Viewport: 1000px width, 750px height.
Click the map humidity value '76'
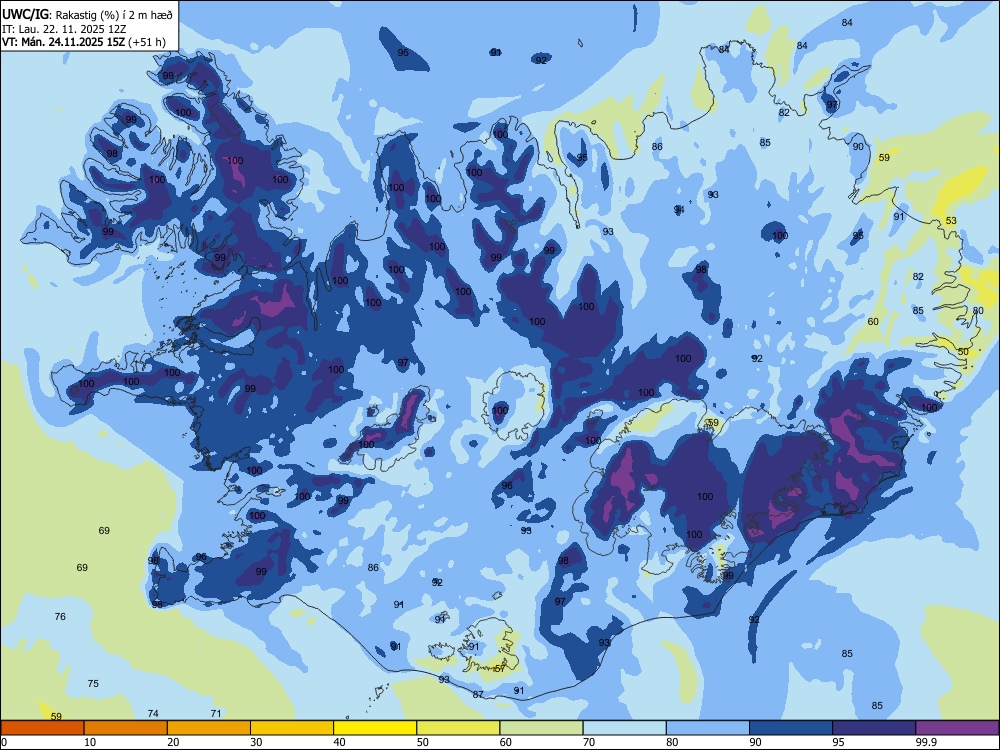(60, 616)
